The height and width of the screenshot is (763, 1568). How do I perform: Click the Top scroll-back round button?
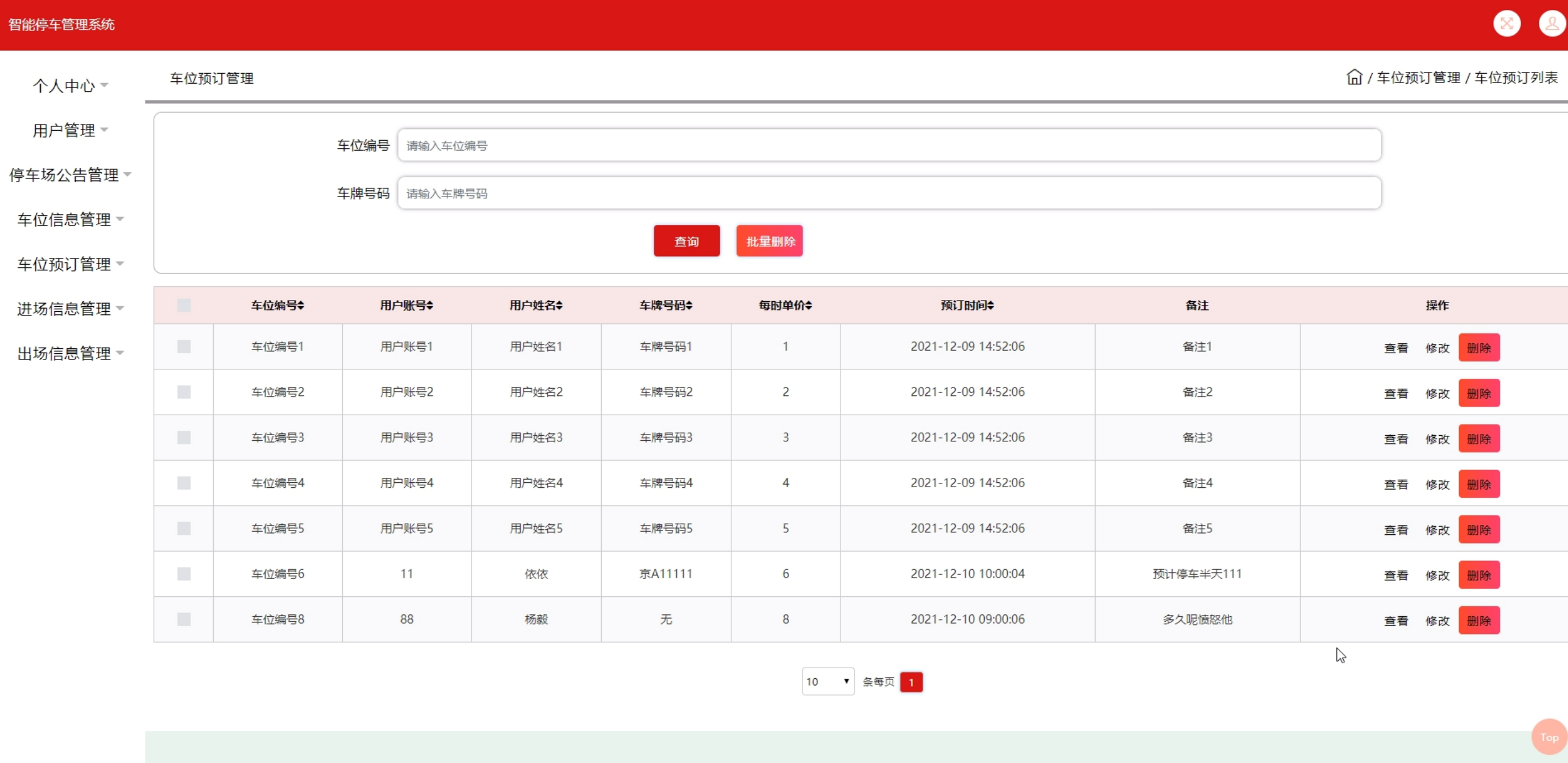click(x=1548, y=737)
